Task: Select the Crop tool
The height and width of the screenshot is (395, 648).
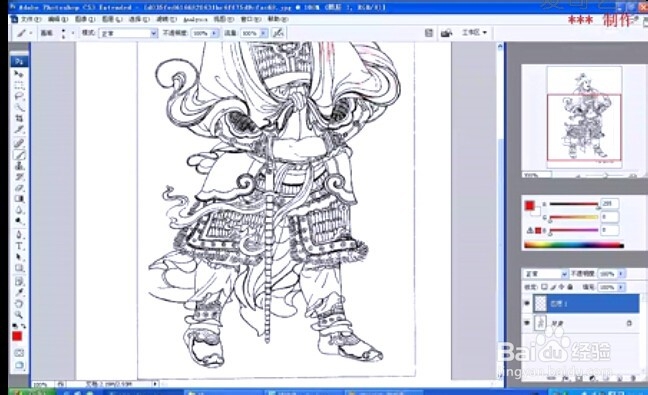Action: [x=19, y=119]
